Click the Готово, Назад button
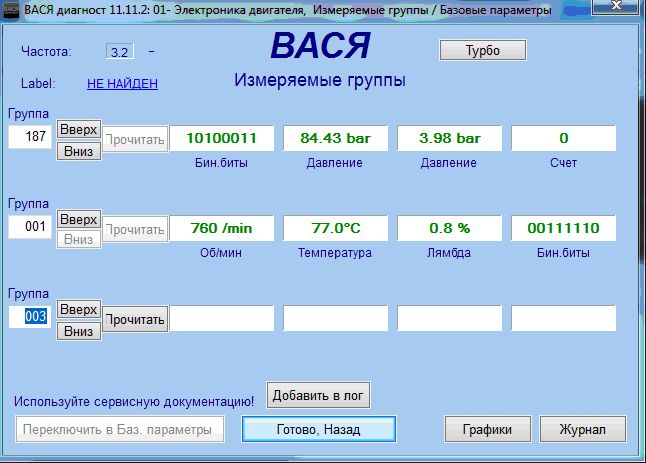 319,430
